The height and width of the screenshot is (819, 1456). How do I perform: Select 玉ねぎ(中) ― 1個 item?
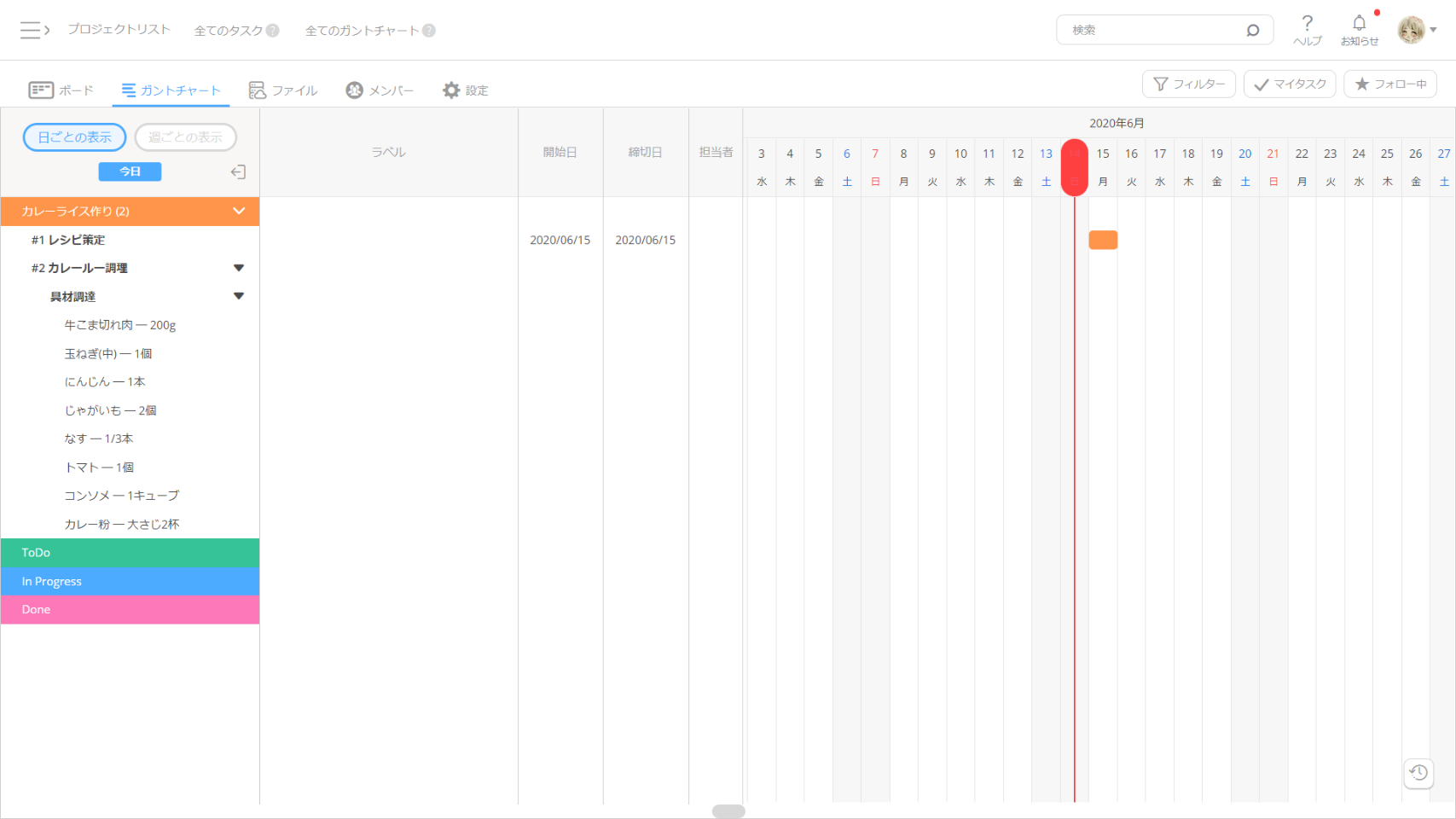point(108,353)
